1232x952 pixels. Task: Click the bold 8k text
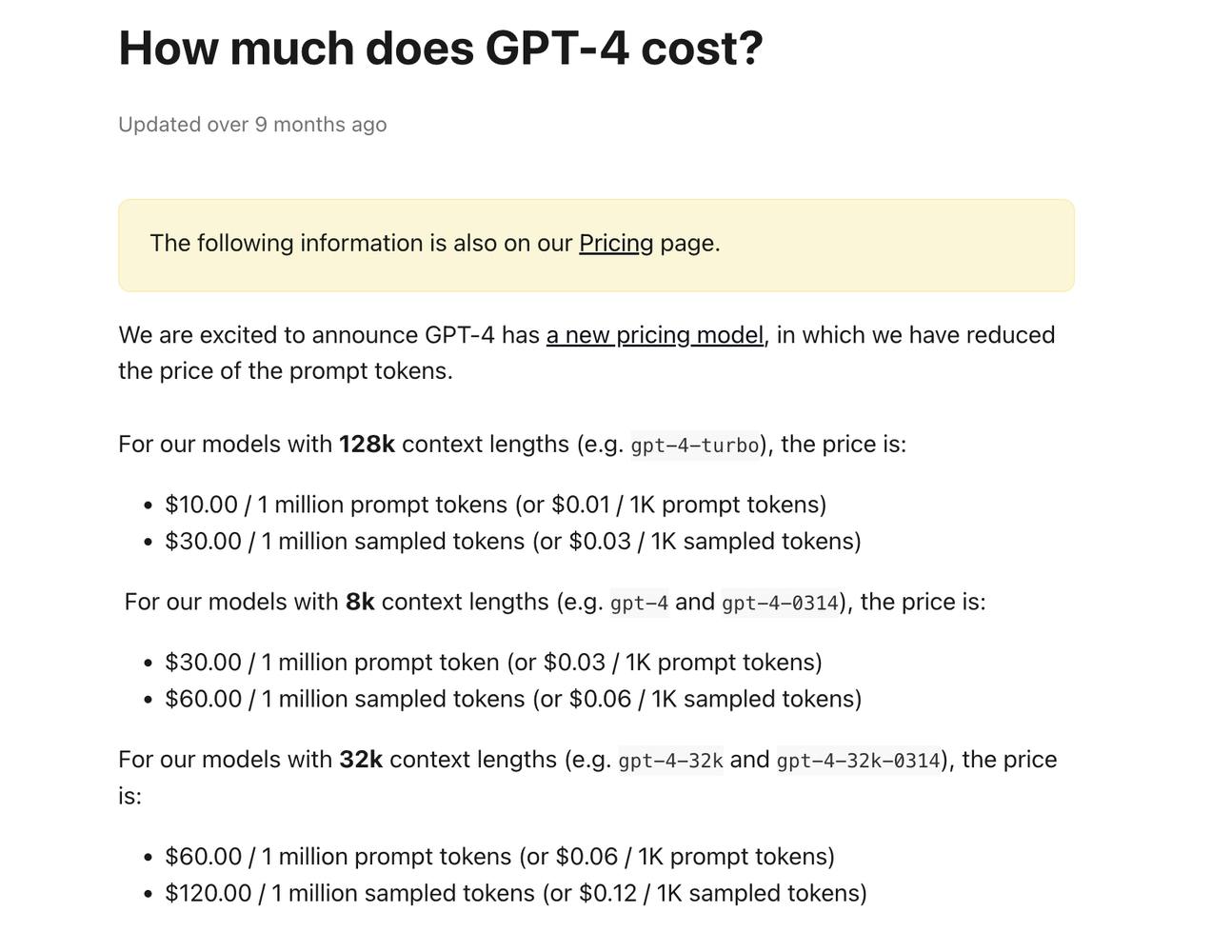[x=360, y=602]
